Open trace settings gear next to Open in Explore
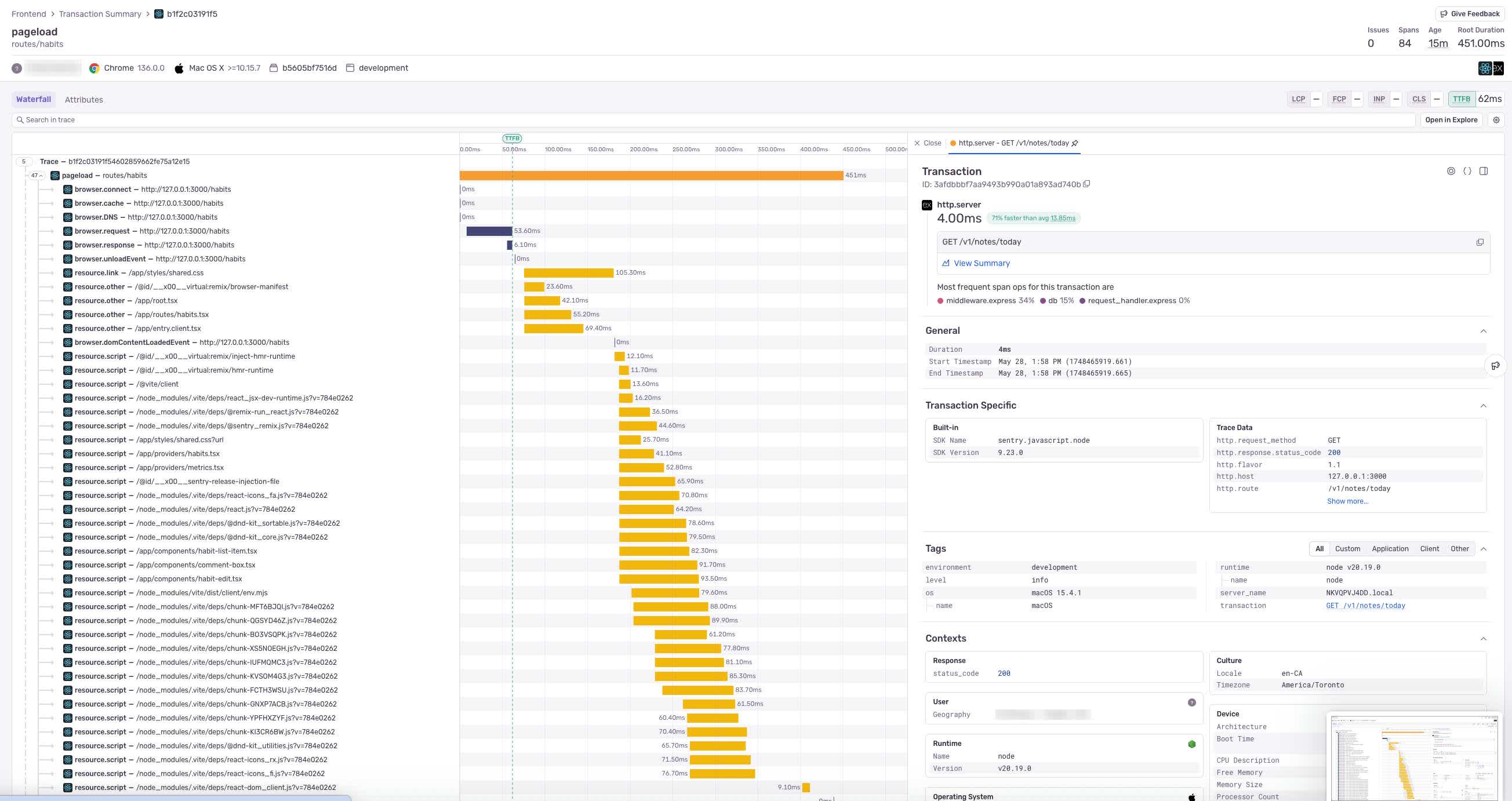The height and width of the screenshot is (801, 1512). (x=1496, y=120)
